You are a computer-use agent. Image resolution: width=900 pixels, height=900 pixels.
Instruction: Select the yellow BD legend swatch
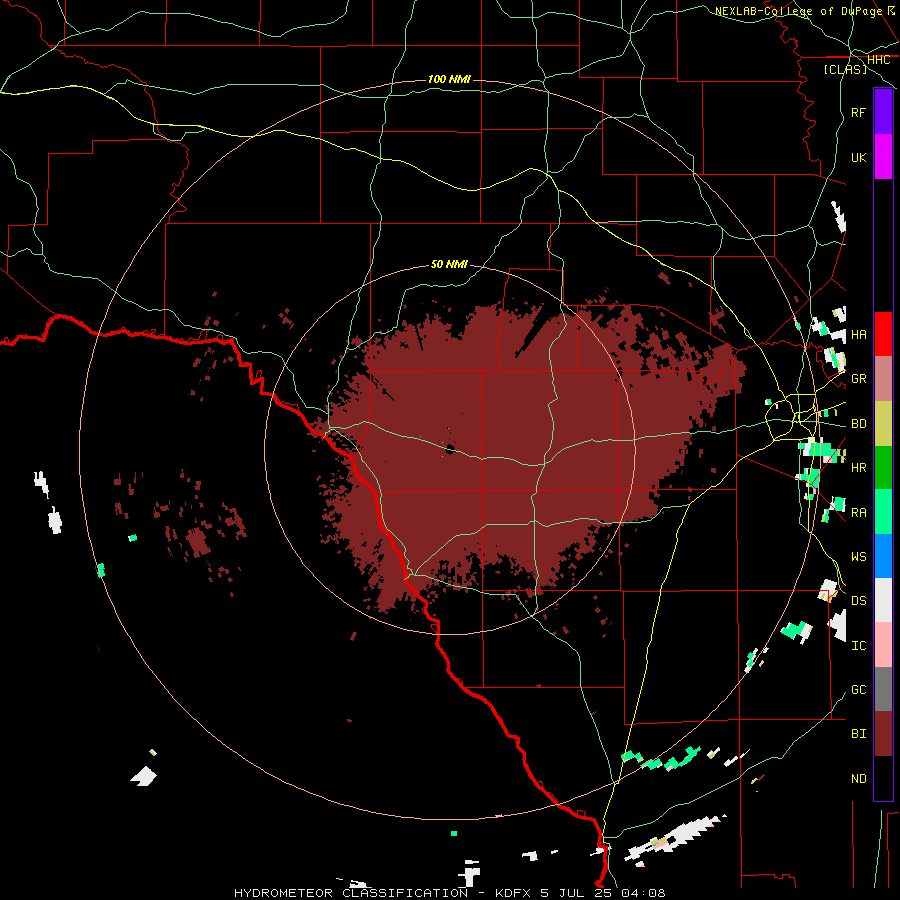pyautogui.click(x=883, y=424)
